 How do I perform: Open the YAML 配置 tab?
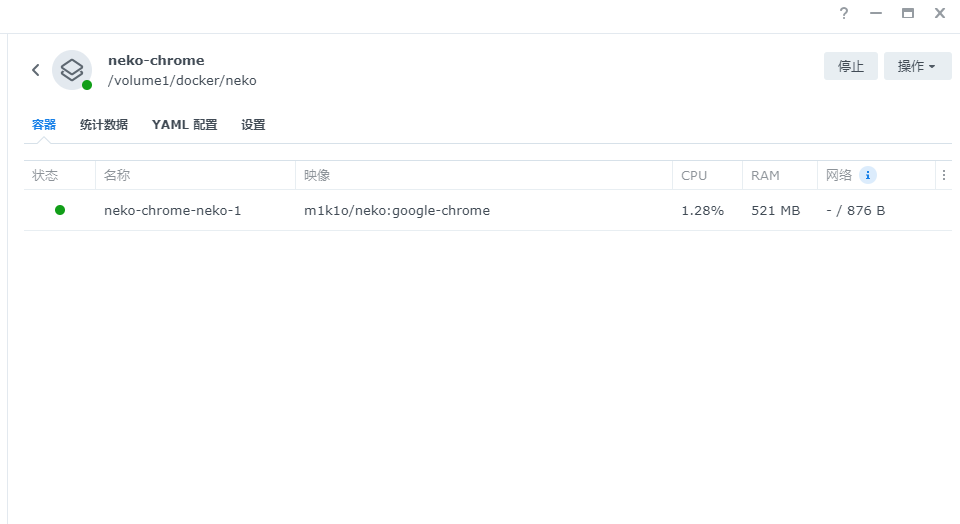click(x=184, y=125)
